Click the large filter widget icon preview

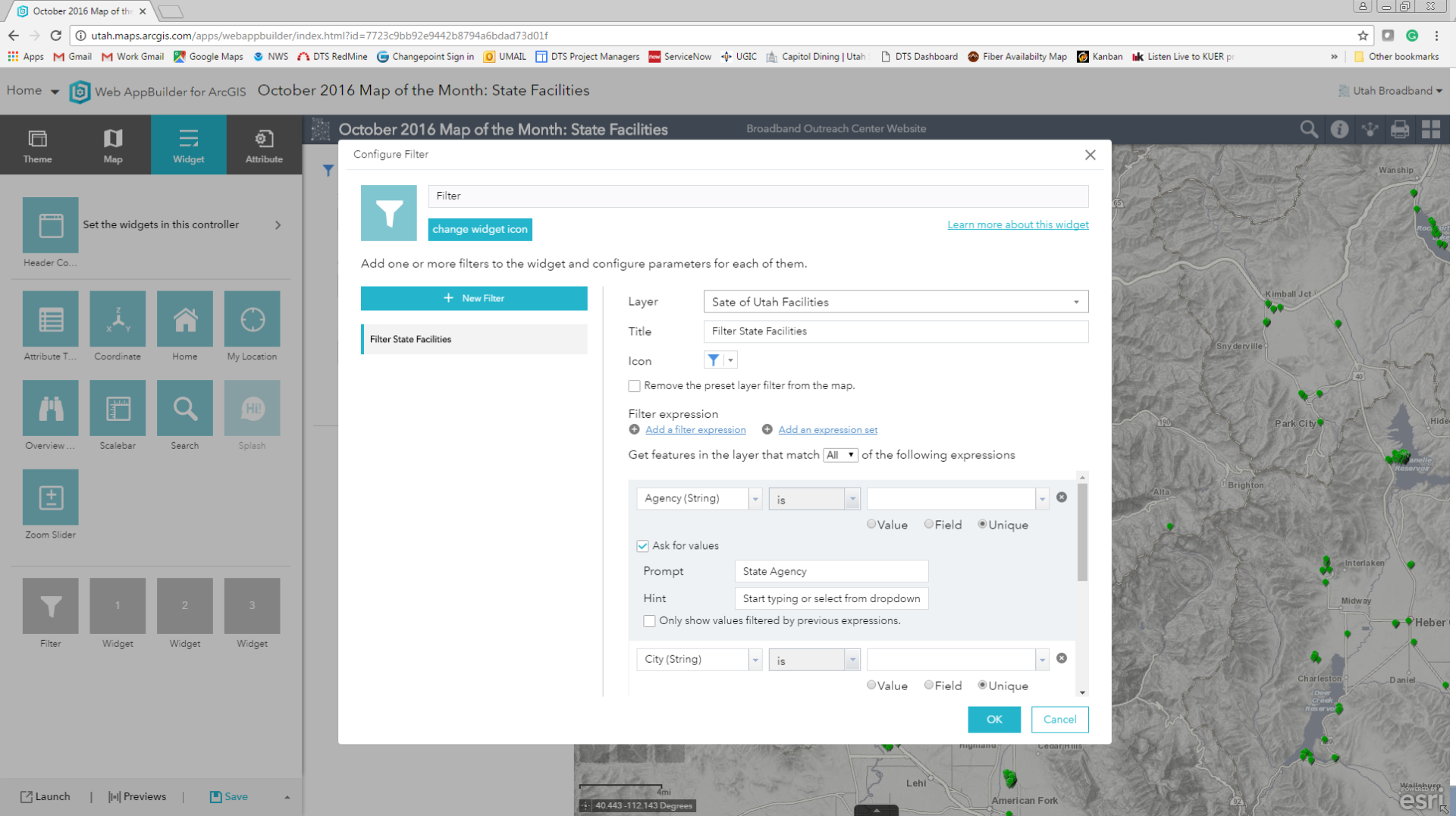click(389, 213)
